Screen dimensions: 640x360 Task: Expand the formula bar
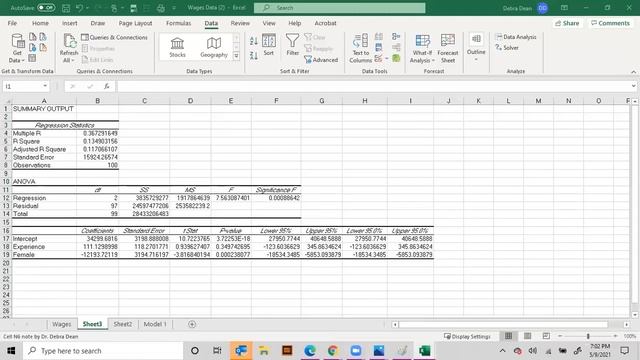pyautogui.click(x=633, y=86)
